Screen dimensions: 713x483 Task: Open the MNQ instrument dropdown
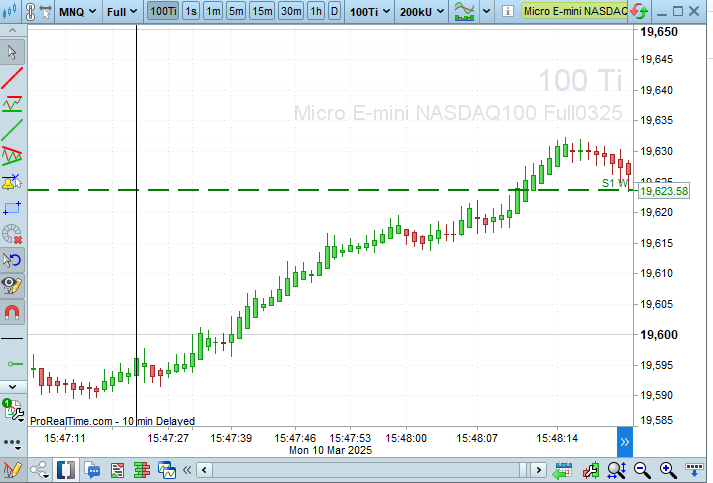(x=77, y=12)
